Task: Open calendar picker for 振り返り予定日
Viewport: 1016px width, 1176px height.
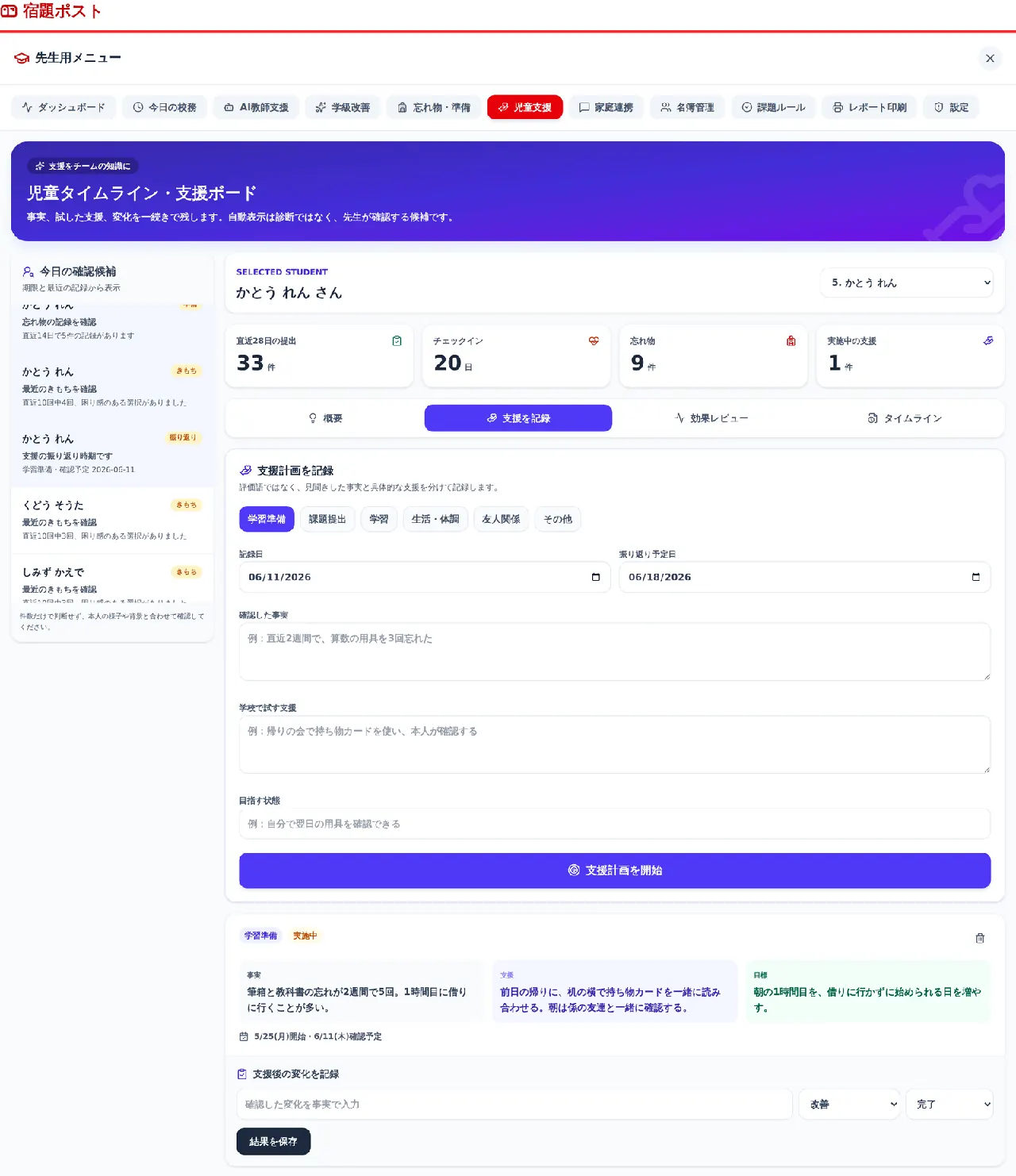Action: [x=976, y=577]
